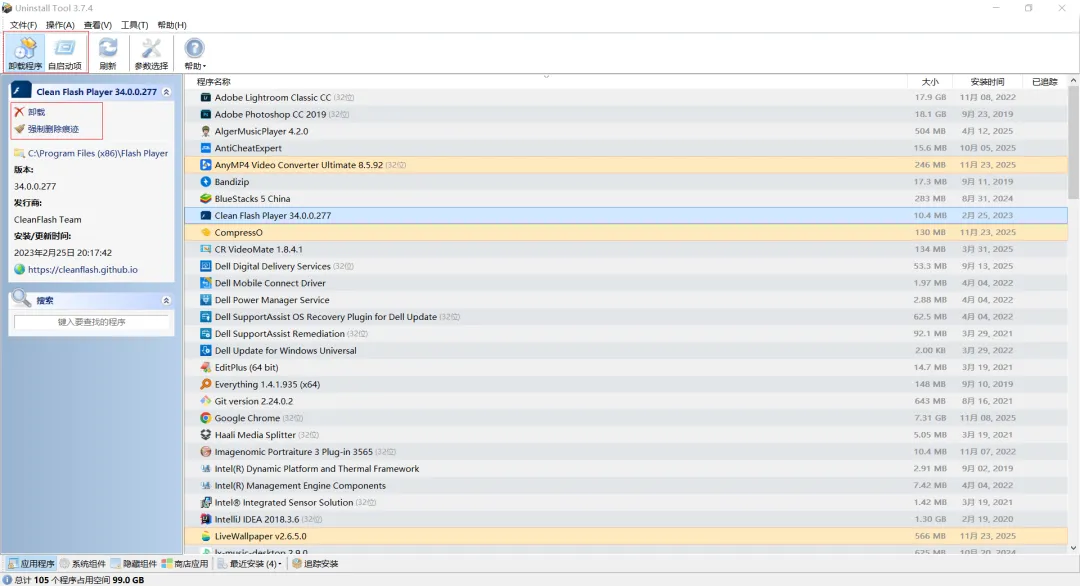Select Dell SupportAssist OS Recovery Plugin row
The width and height of the screenshot is (1080, 586).
[626, 317]
